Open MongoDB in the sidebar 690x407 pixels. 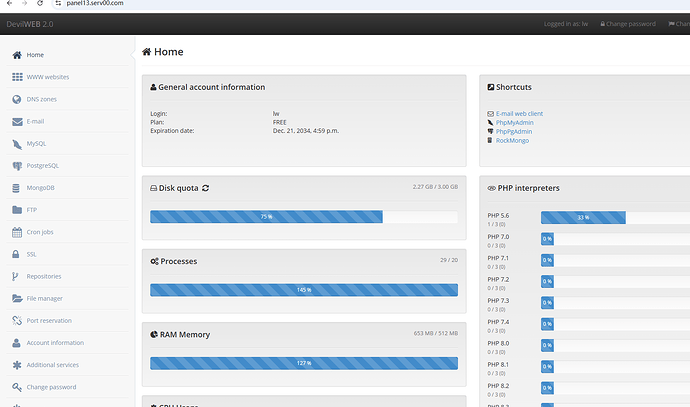(40, 188)
